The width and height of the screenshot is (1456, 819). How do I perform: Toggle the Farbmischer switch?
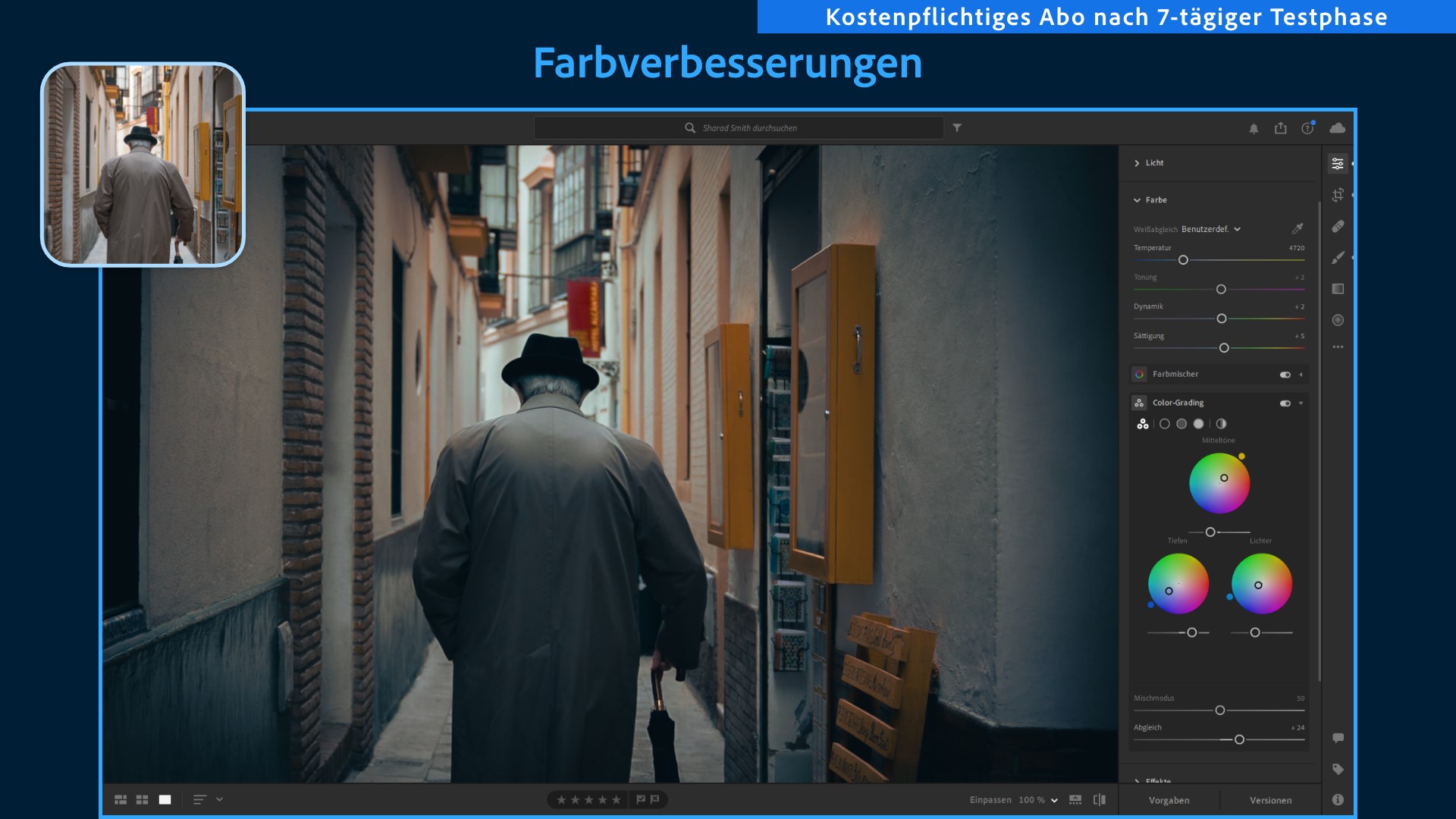pyautogui.click(x=1285, y=375)
